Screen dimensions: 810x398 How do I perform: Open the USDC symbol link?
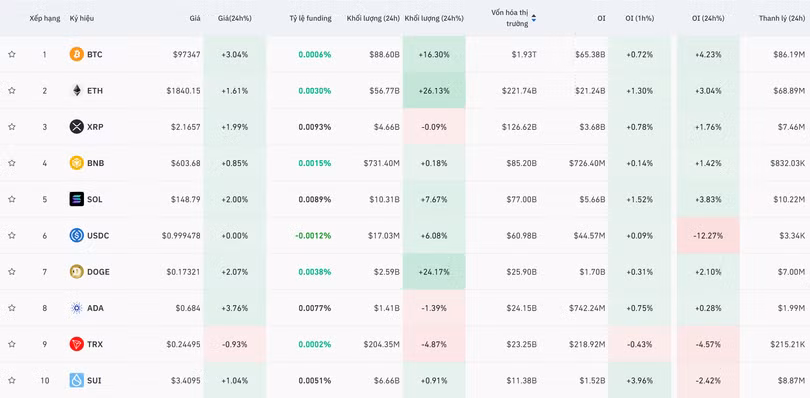coord(98,235)
